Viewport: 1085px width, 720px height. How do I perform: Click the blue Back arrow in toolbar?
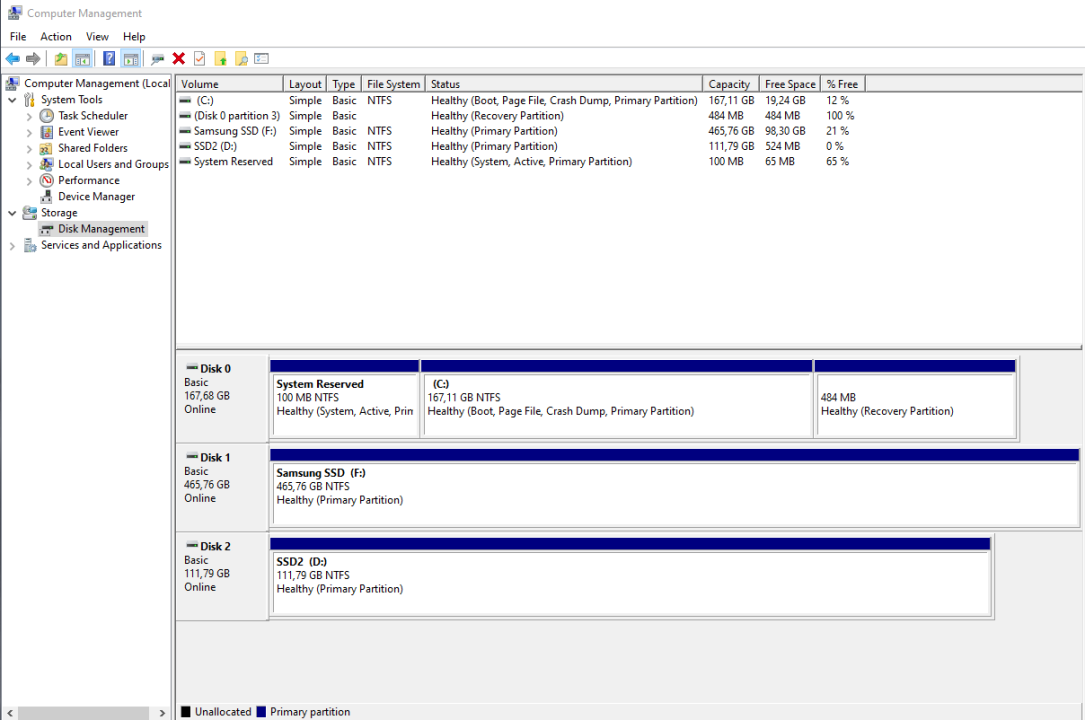coord(13,59)
